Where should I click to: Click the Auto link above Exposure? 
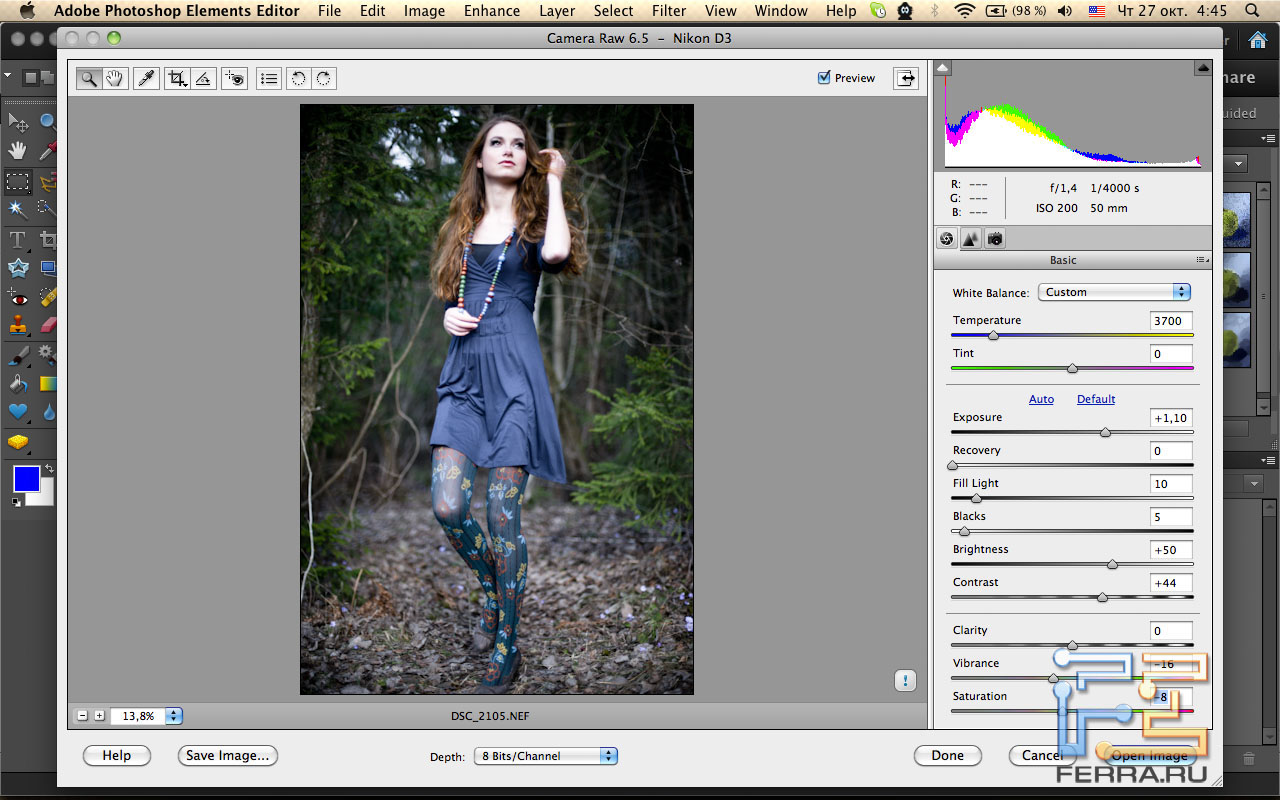(x=1041, y=399)
